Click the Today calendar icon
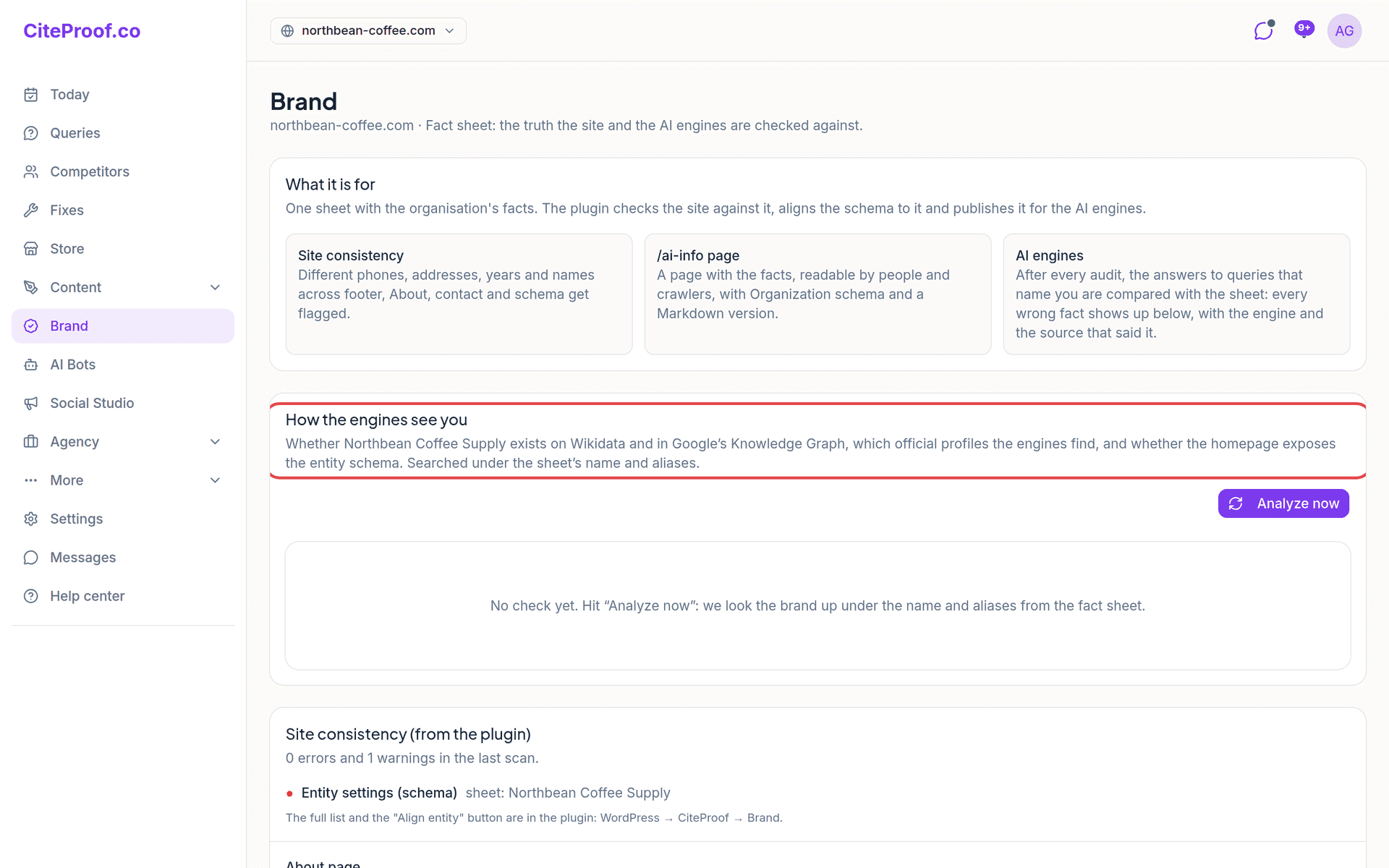 click(31, 95)
